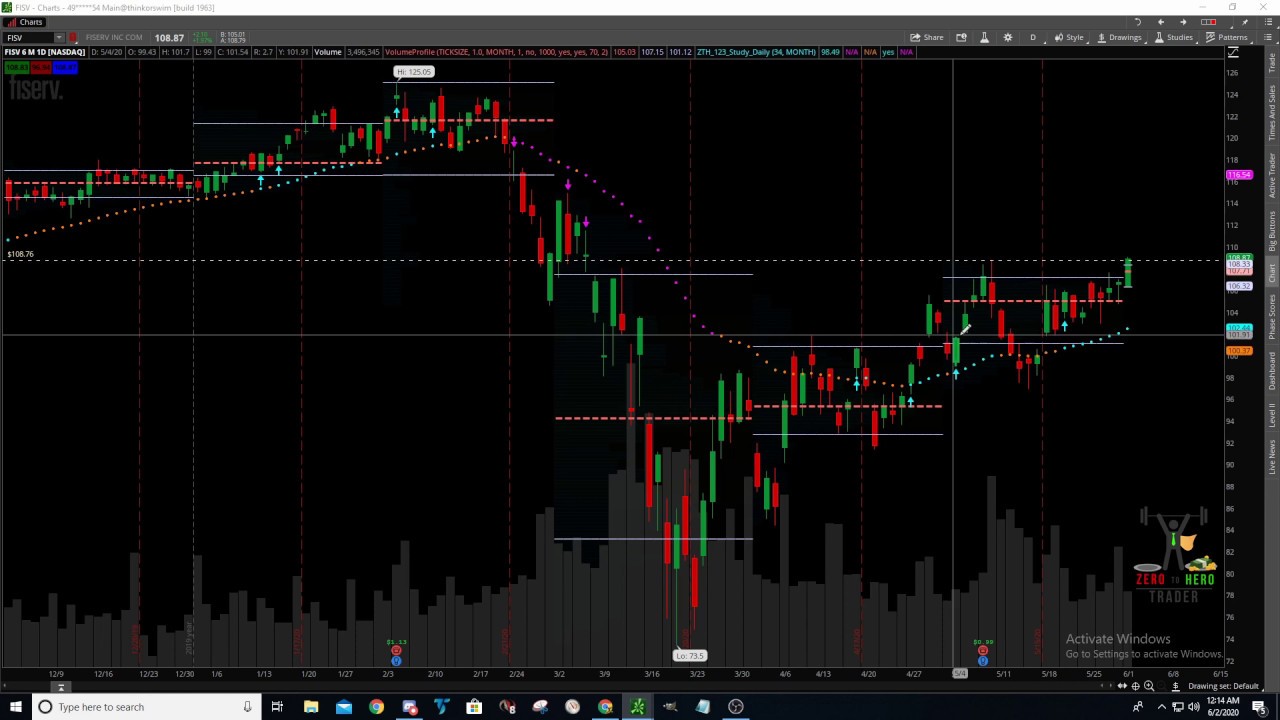1280x720 pixels.
Task: Click the Lo: 73.5 price bubble
Action: pyautogui.click(x=690, y=656)
